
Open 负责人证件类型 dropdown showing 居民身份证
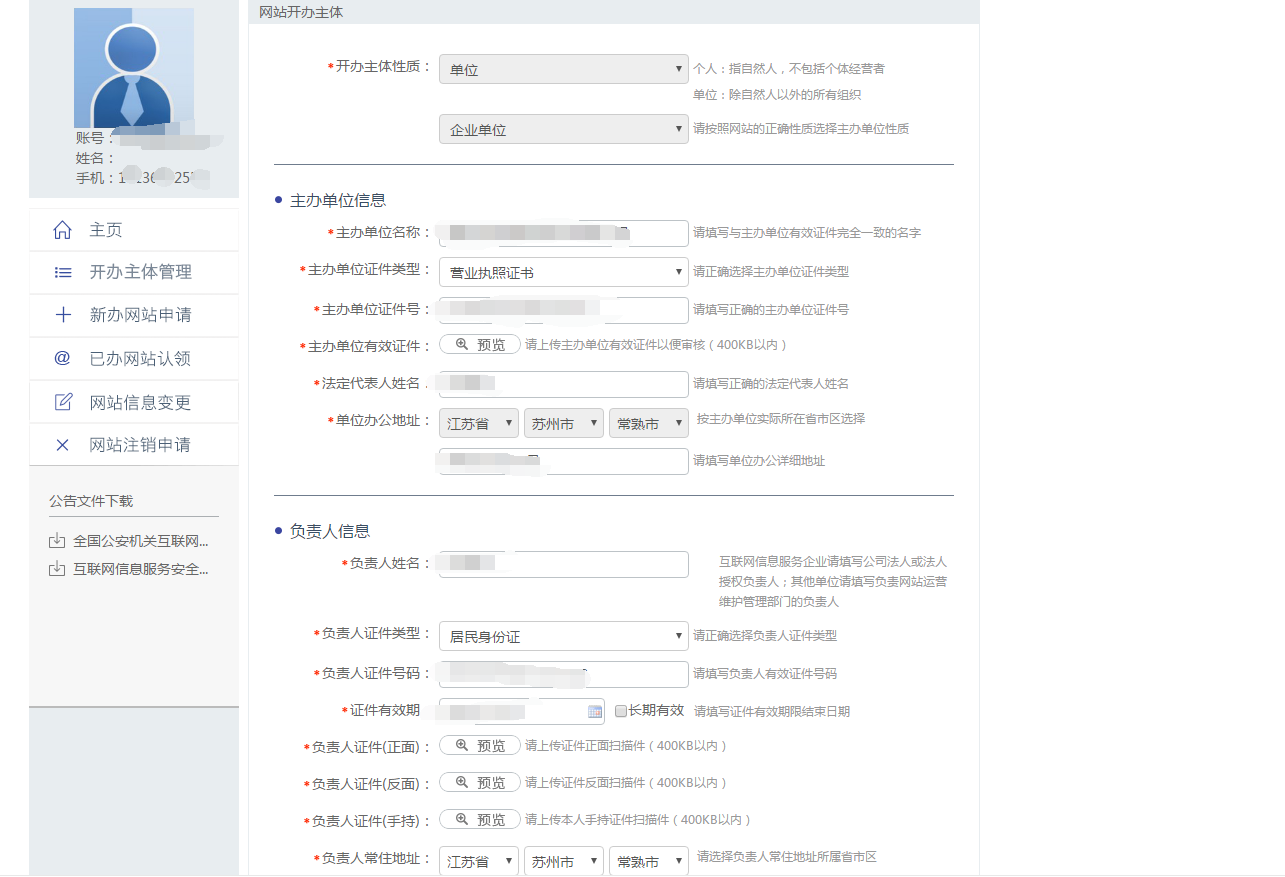[563, 636]
